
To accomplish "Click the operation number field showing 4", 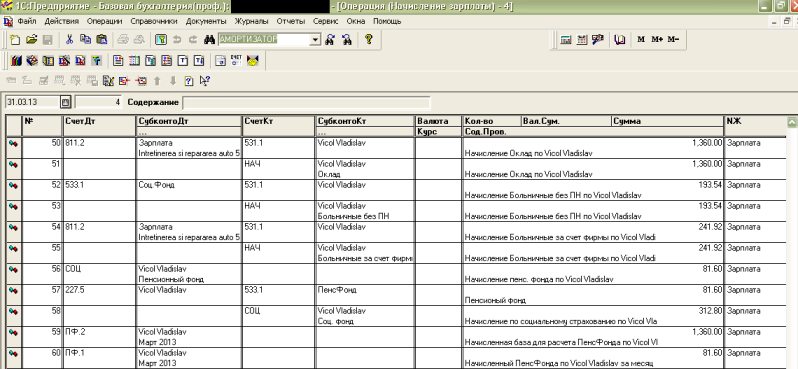I will (98, 102).
